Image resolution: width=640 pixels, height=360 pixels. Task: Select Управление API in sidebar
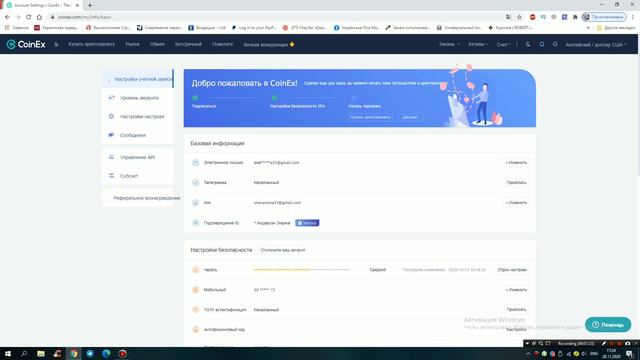point(138,157)
